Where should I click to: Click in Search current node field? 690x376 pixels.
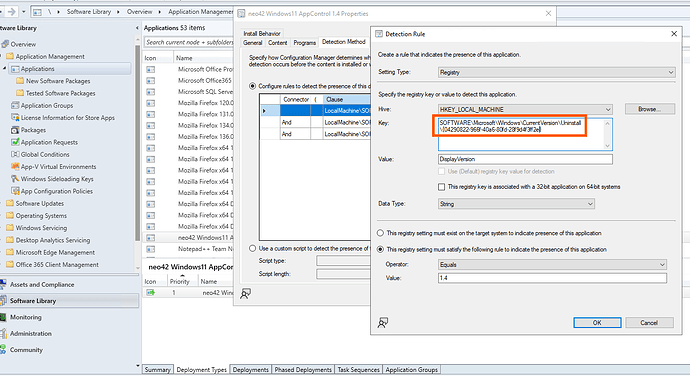189,42
